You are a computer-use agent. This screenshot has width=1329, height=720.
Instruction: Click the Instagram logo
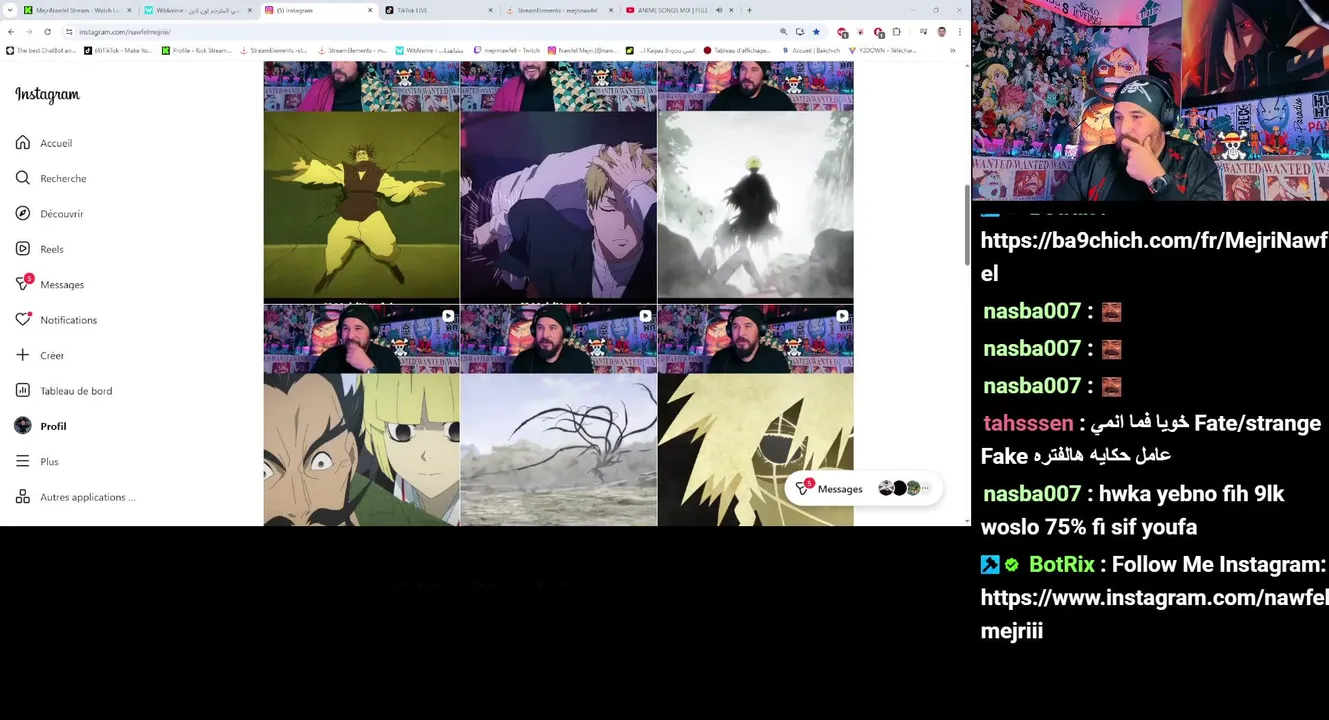coord(47,94)
